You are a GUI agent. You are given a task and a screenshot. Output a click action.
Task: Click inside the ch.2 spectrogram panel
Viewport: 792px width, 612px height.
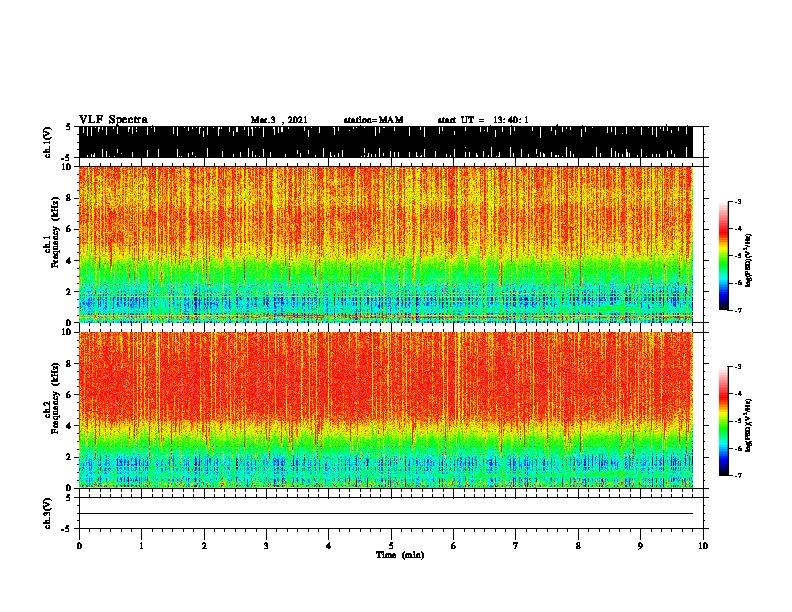385,410
